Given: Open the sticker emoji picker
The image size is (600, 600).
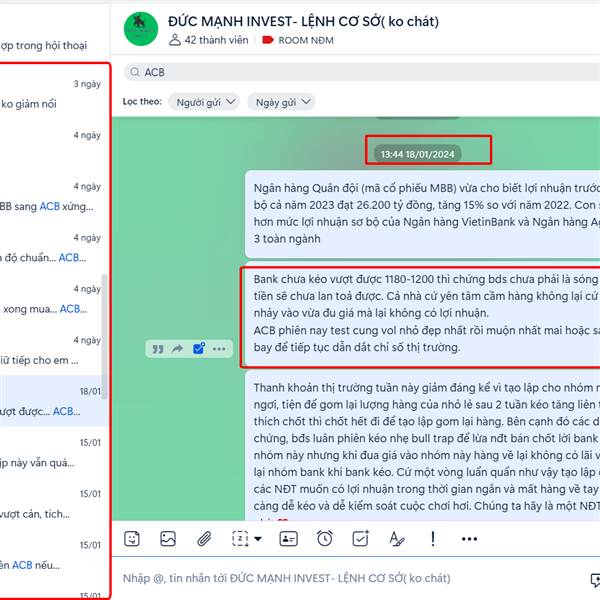Looking at the screenshot, I should 132,539.
